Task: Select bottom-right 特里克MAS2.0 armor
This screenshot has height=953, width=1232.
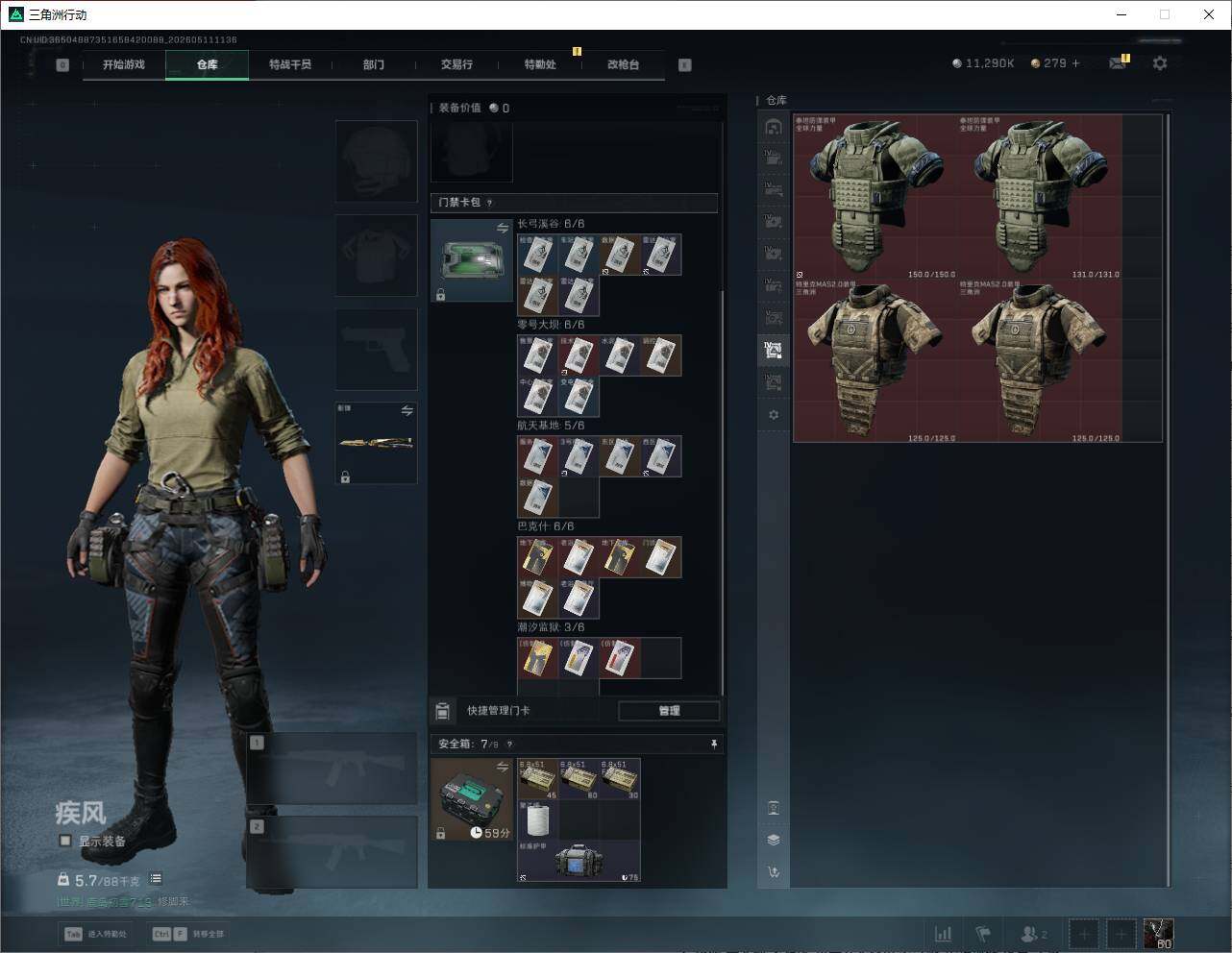Action: click(x=1040, y=361)
